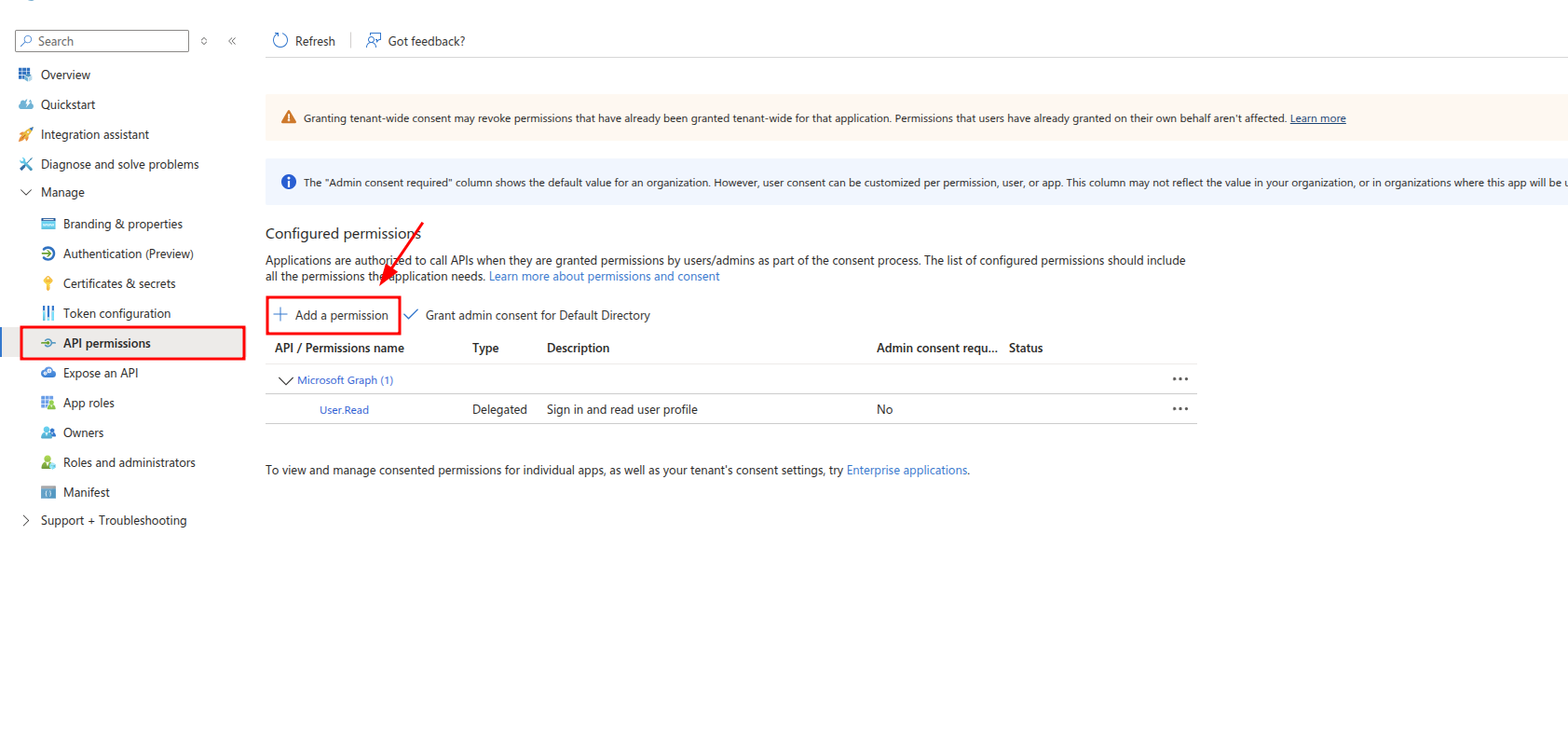Collapse the Microsoft Graph (1) group chevron
This screenshot has width=1568, height=754.
click(x=286, y=380)
